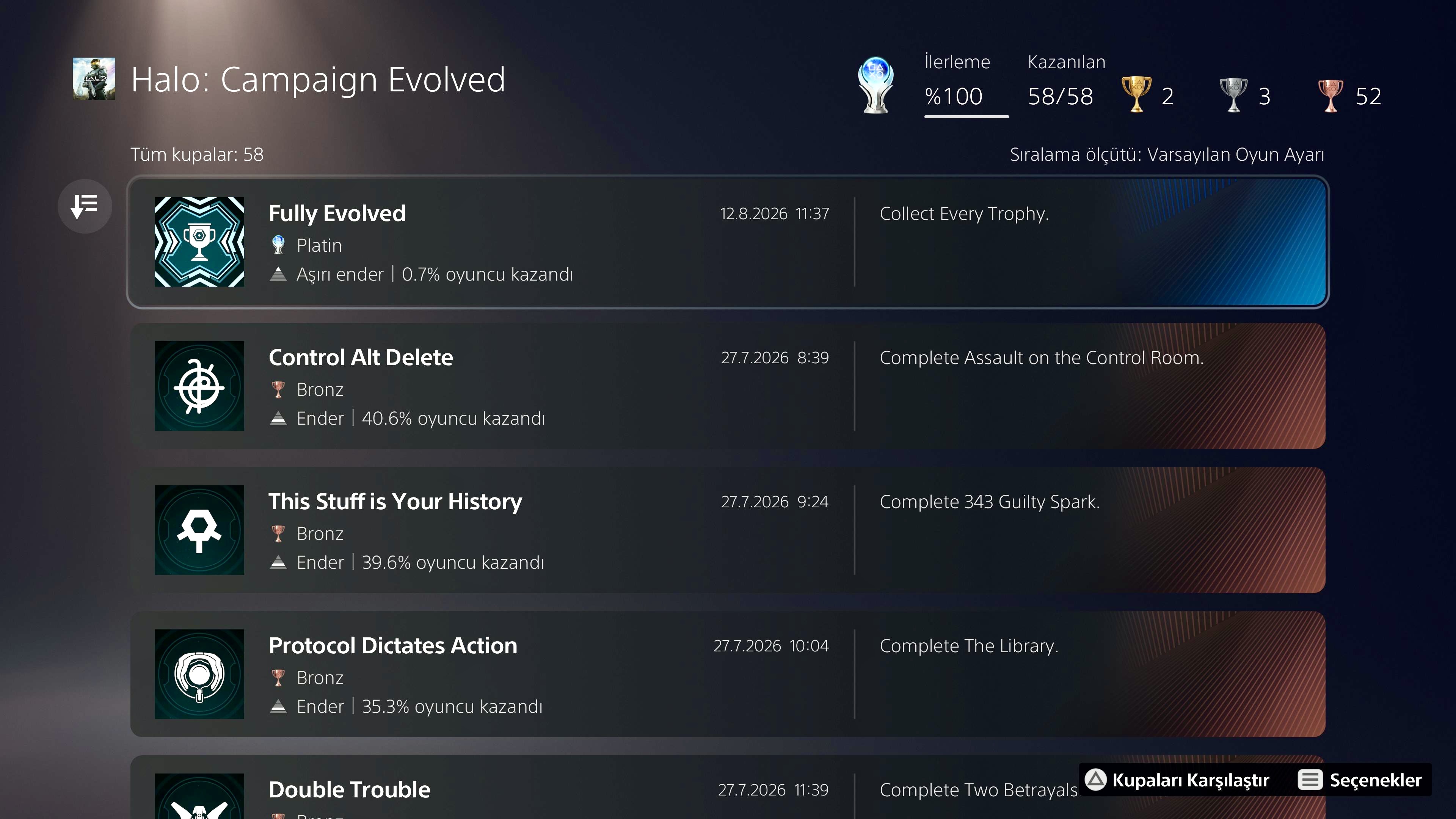Open the Control Alt Delete trophy title
The height and width of the screenshot is (819, 1456).
coord(361,358)
